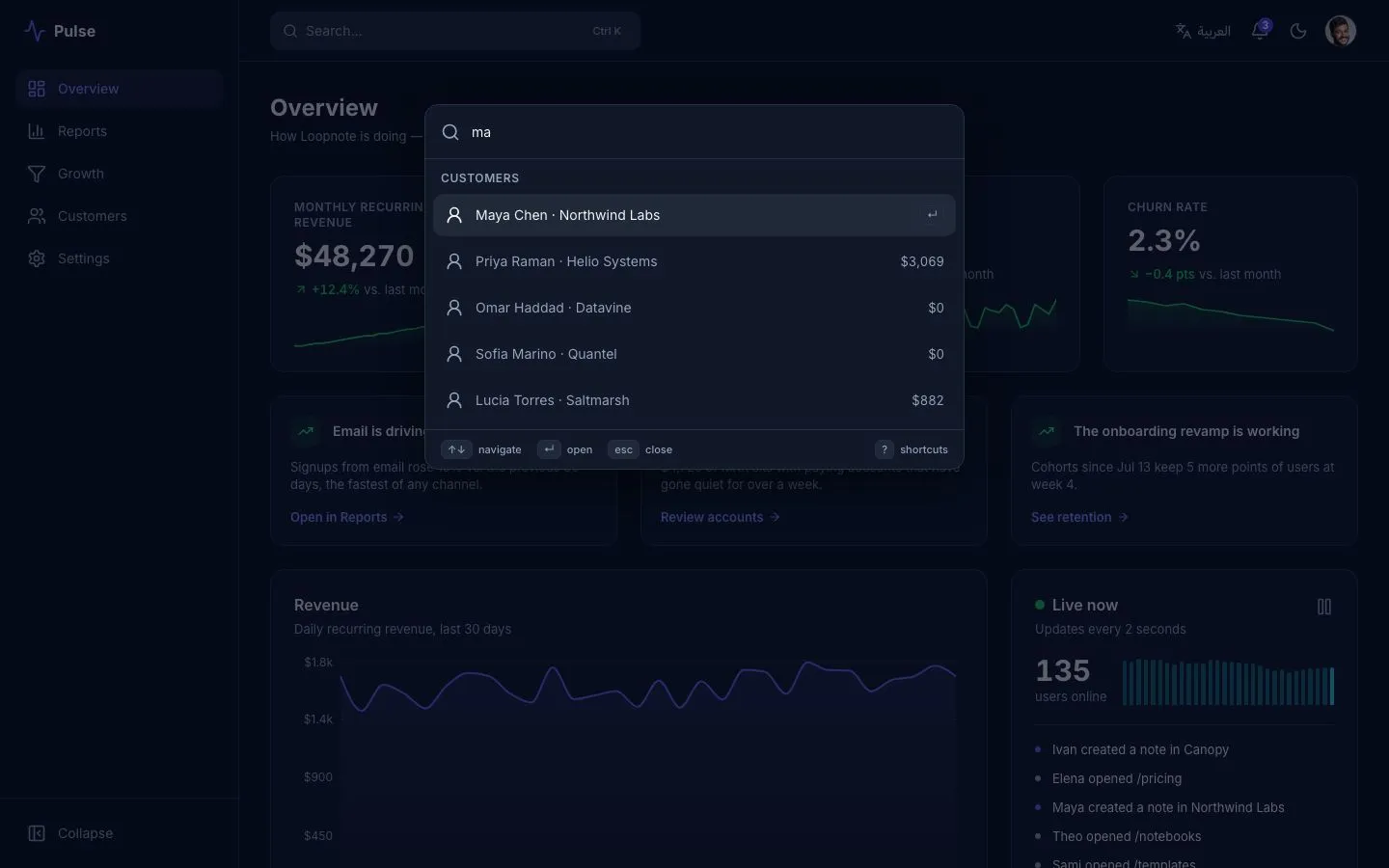The image size is (1389, 868).
Task: Select Priya Raman · Helio Systems result
Action: 694,261
